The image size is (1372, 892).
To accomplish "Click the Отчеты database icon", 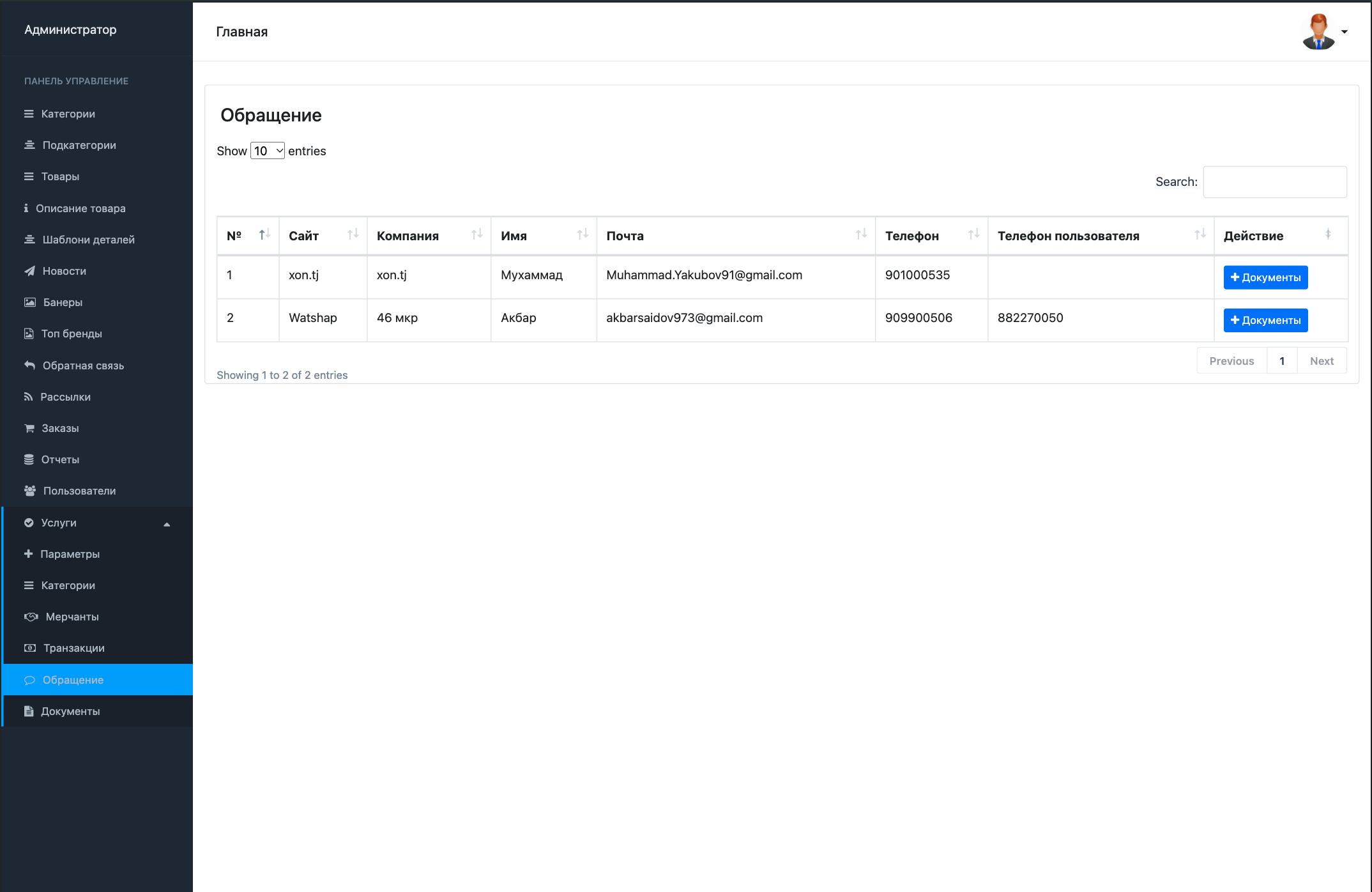I will tap(29, 459).
